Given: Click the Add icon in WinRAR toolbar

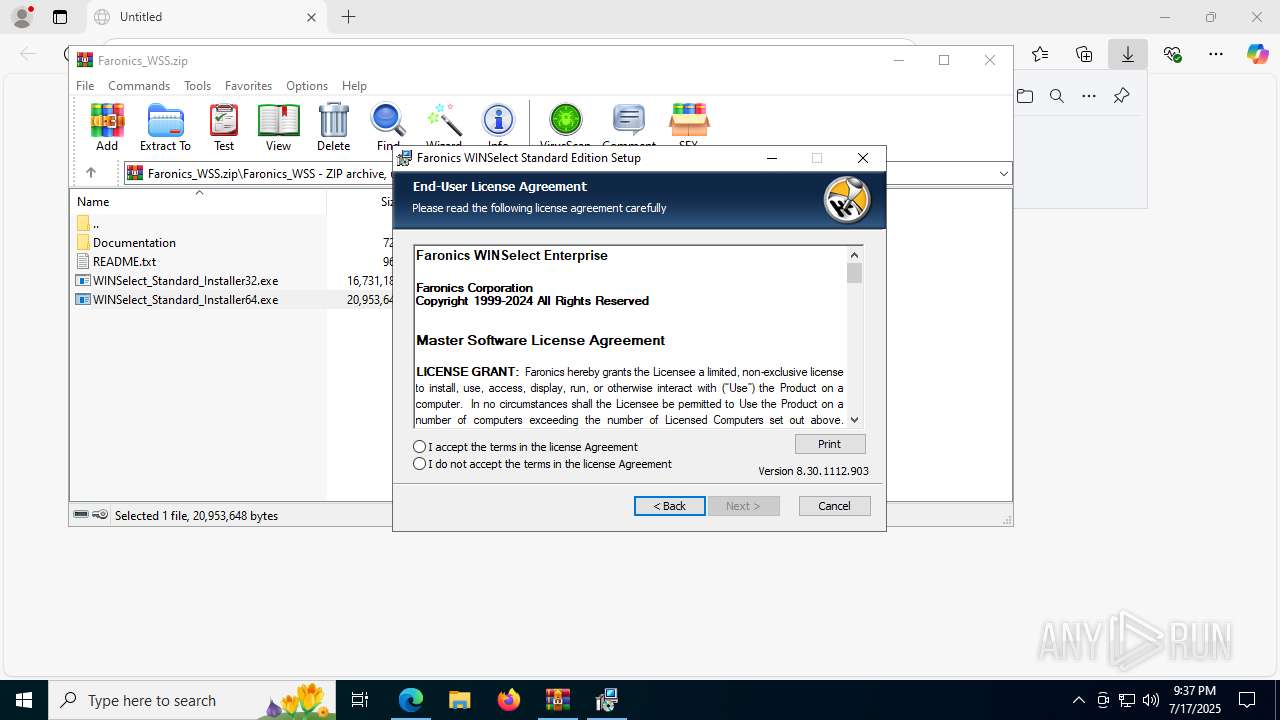Looking at the screenshot, I should (x=107, y=127).
